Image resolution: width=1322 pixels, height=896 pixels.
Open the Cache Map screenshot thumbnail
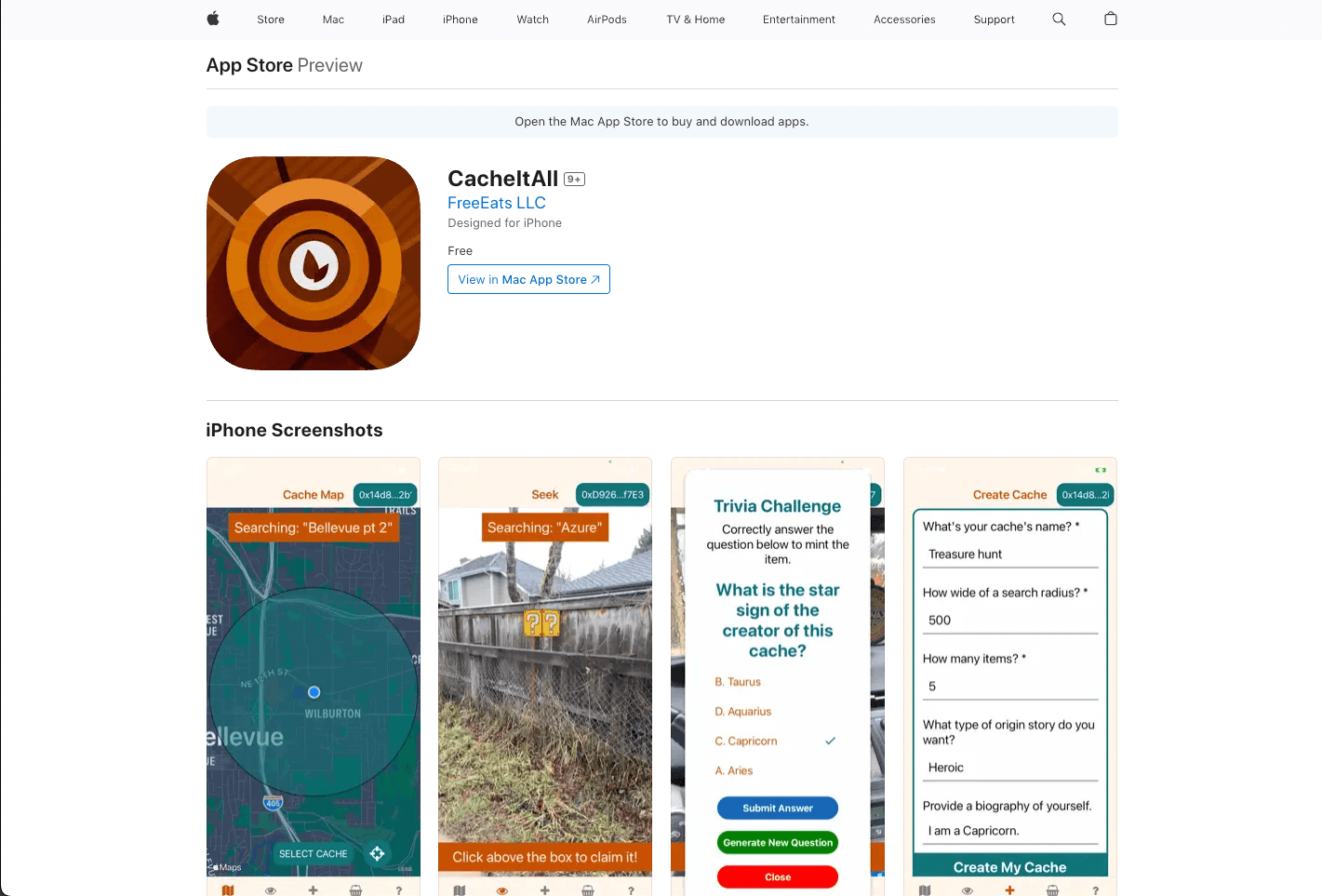coord(314,676)
